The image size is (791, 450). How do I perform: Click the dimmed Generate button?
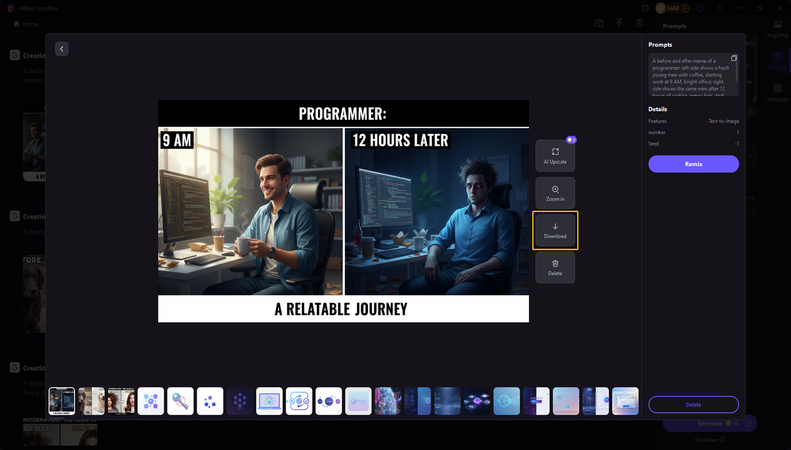pyautogui.click(x=710, y=423)
